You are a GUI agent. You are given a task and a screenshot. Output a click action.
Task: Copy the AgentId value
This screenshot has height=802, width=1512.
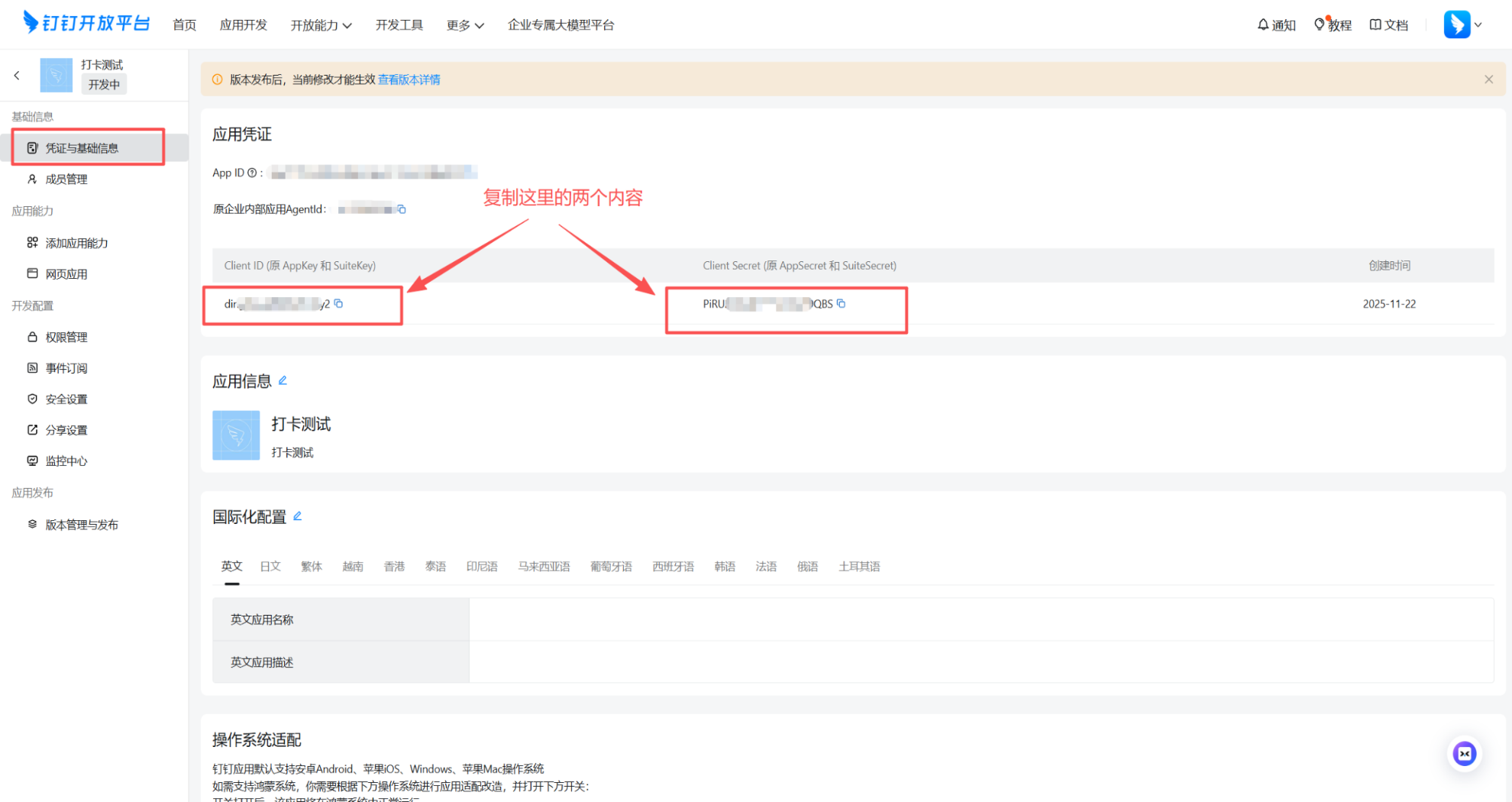(x=402, y=209)
